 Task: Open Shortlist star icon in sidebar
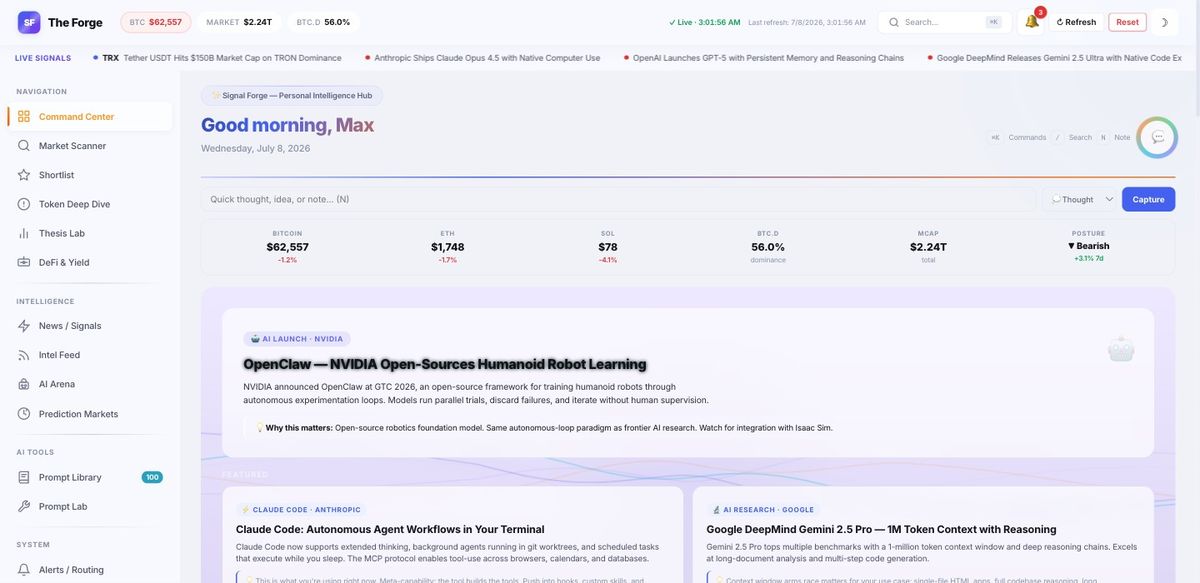(24, 175)
